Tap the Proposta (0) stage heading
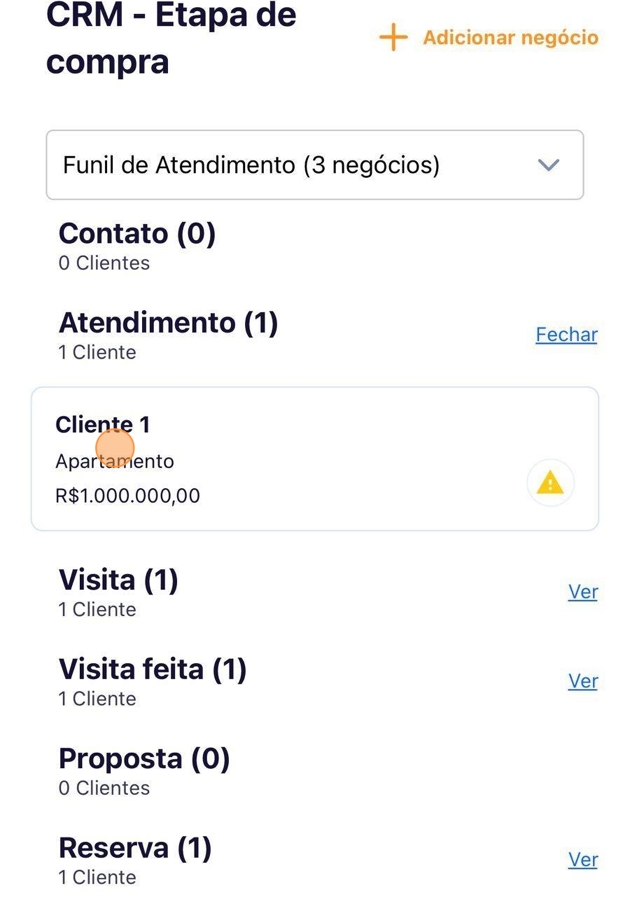The width and height of the screenshot is (630, 897). point(144,759)
